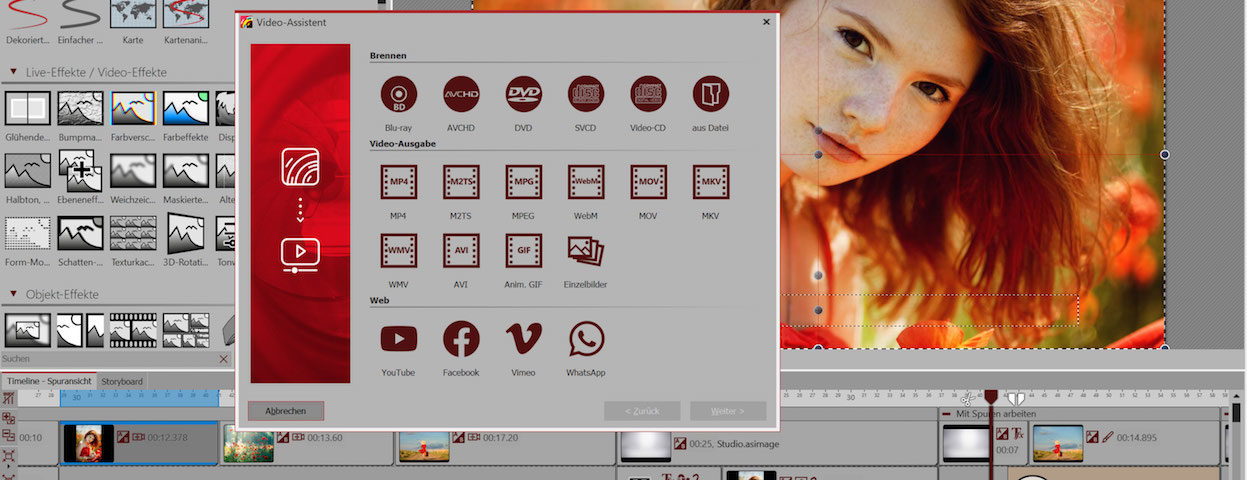
Task: Click the pencil icon on 00:14.895 clip
Action: point(1107,437)
